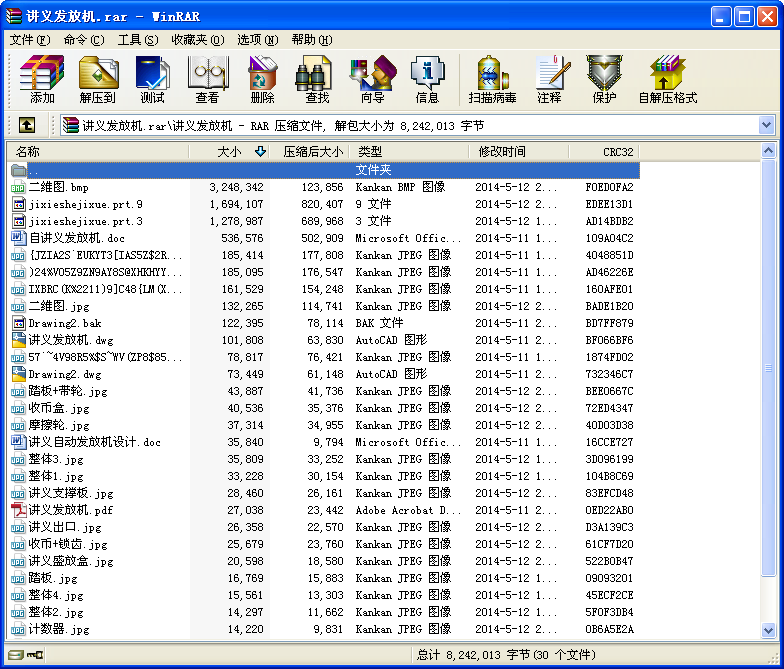Screen dimensions: 784x669
Task: Start the 向导 (Wizard) tool
Action: tap(372, 79)
